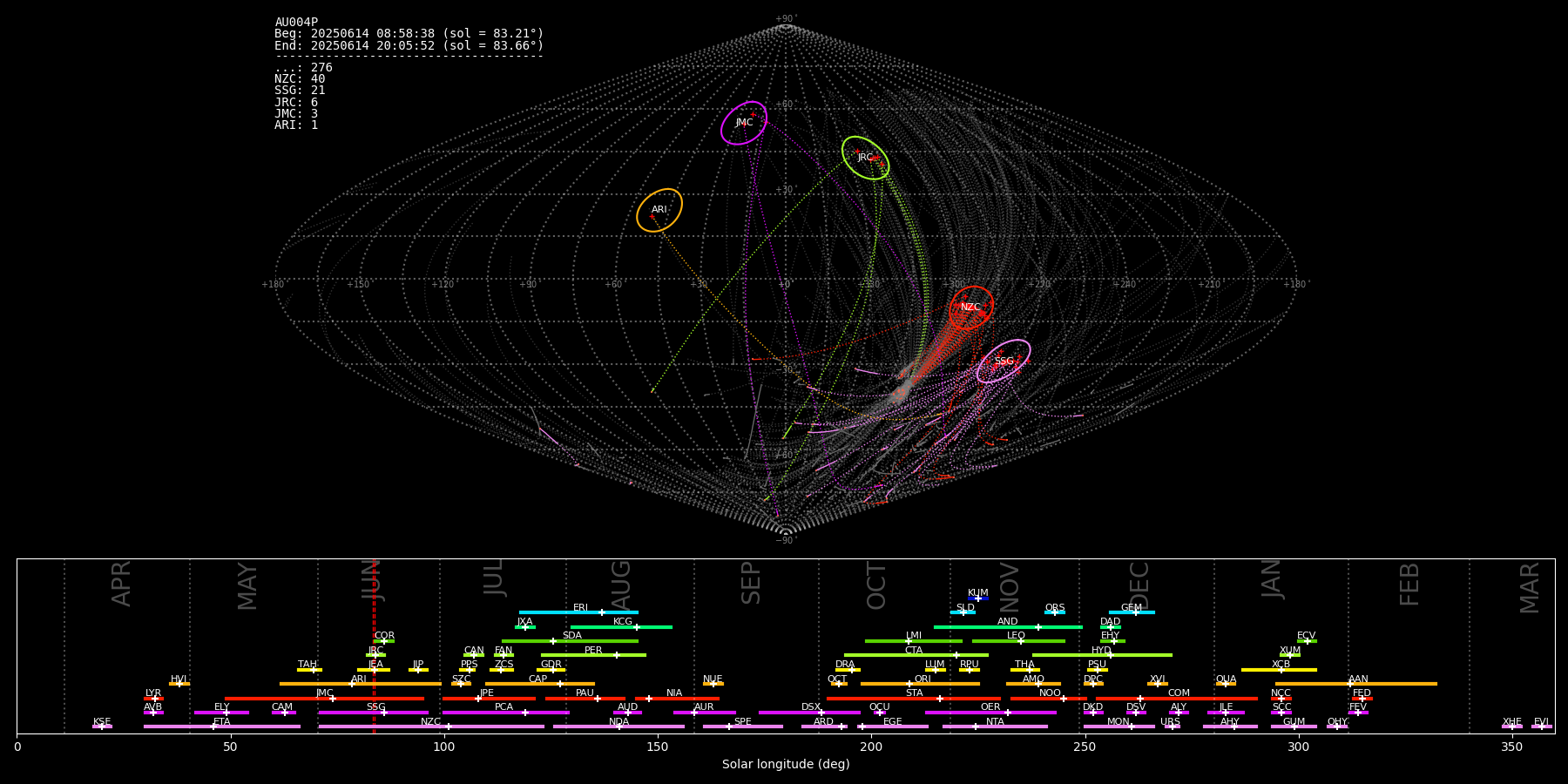Click the PER shower bar in timeline

pyautogui.click(x=593, y=655)
